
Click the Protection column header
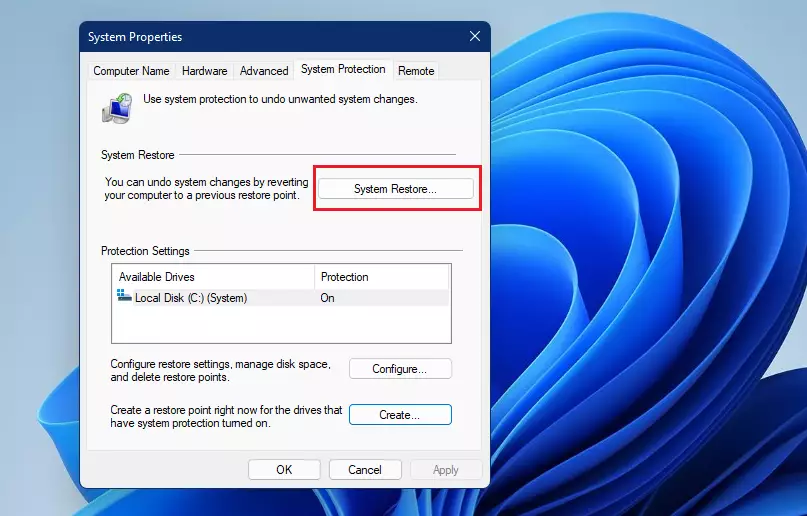pos(381,277)
